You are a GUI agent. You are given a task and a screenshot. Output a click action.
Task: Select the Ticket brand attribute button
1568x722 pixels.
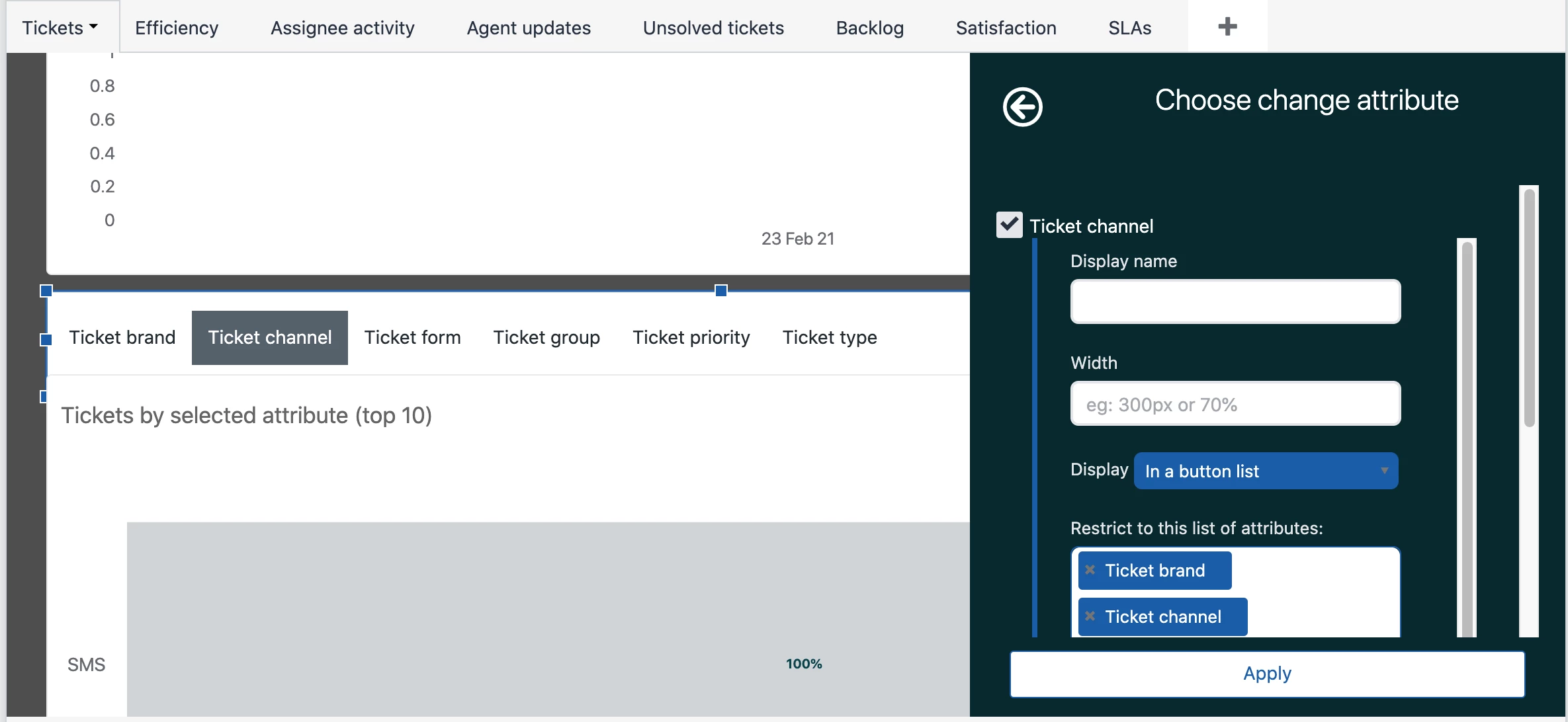(x=122, y=337)
